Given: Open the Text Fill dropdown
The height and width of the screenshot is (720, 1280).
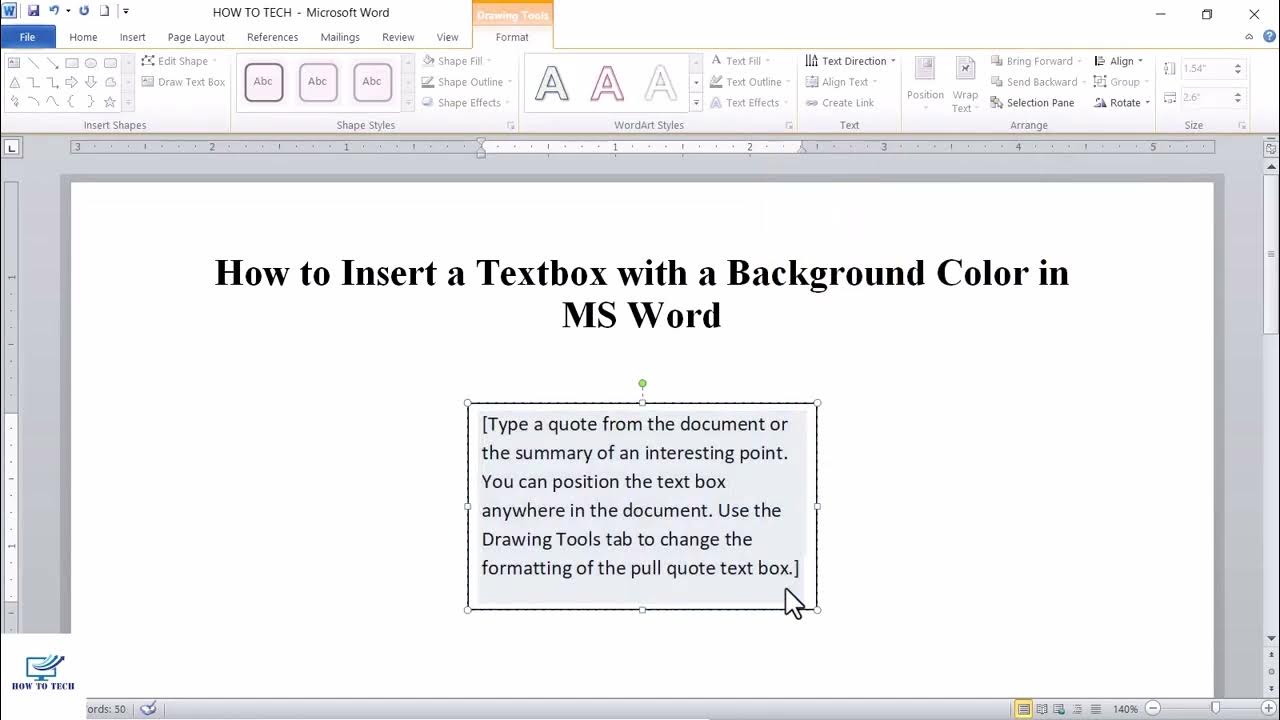Looking at the screenshot, I should coord(740,61).
